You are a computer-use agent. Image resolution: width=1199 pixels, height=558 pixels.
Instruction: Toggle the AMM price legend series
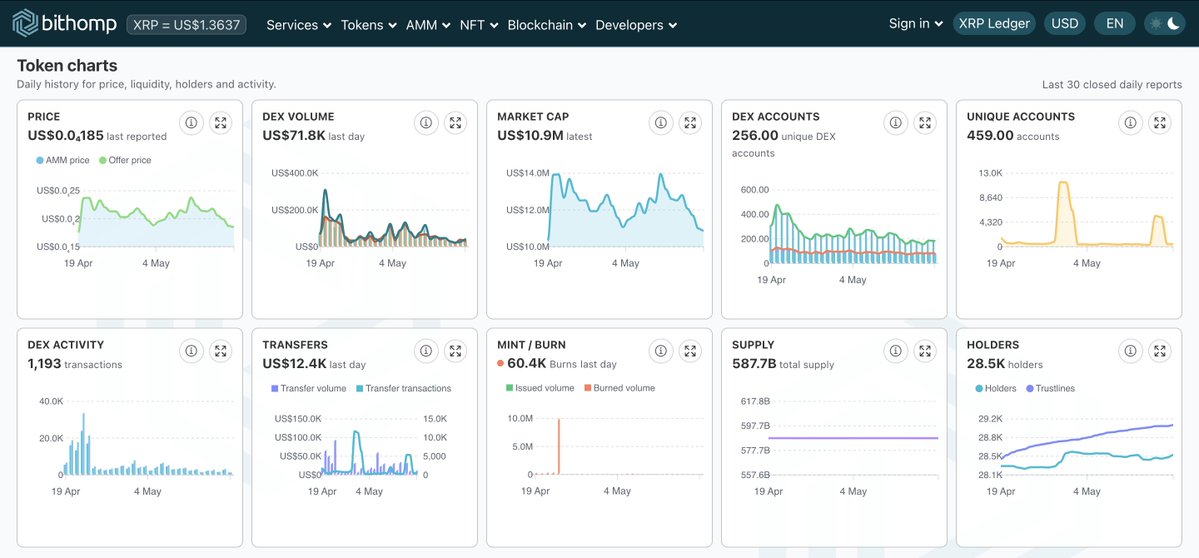63,161
